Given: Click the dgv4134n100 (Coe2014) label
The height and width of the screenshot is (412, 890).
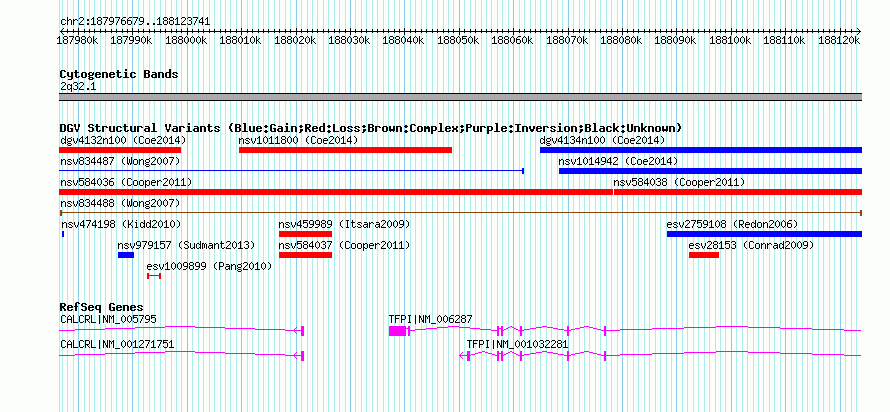Looking at the screenshot, I should 602,140.
